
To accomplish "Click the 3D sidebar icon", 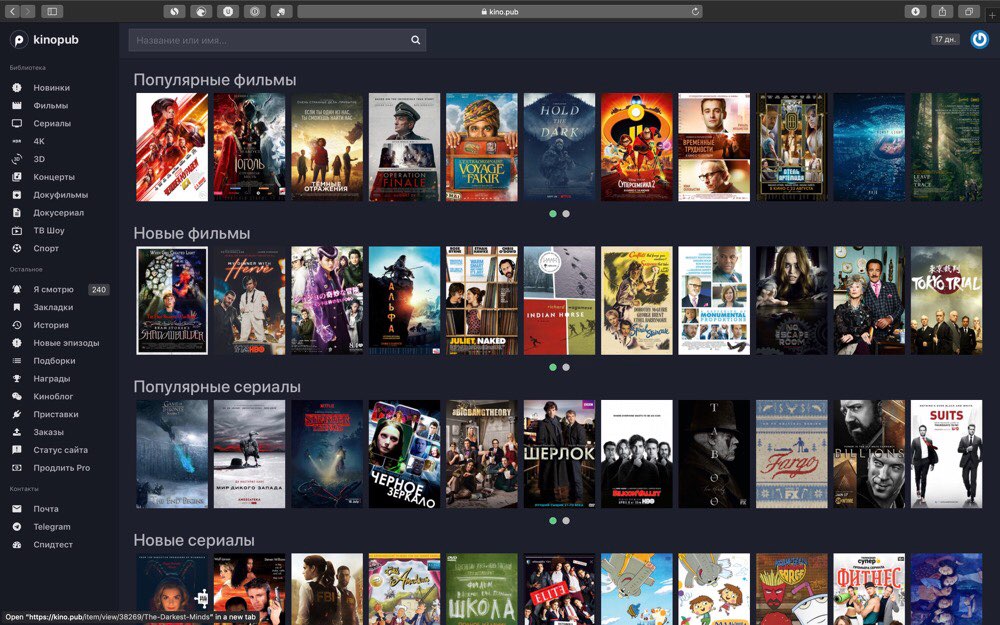I will click(x=17, y=159).
